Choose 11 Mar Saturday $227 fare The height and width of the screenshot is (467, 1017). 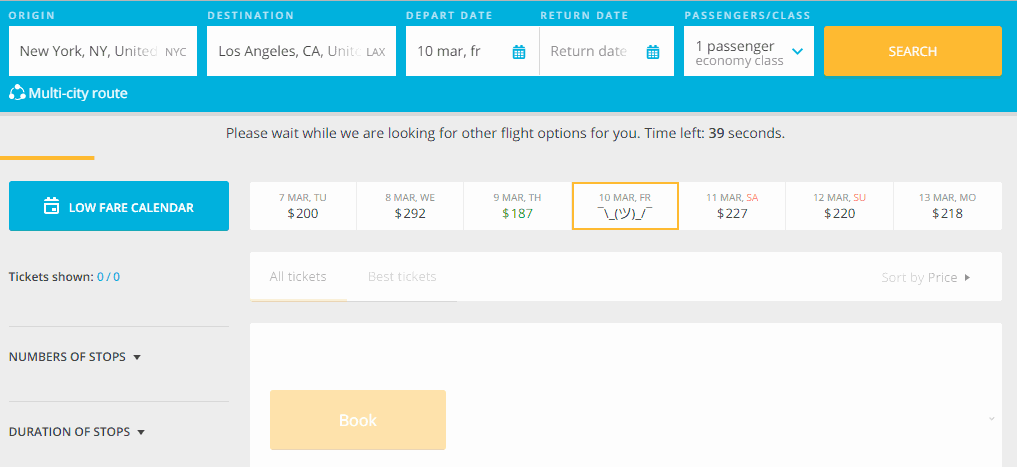pyautogui.click(x=732, y=206)
